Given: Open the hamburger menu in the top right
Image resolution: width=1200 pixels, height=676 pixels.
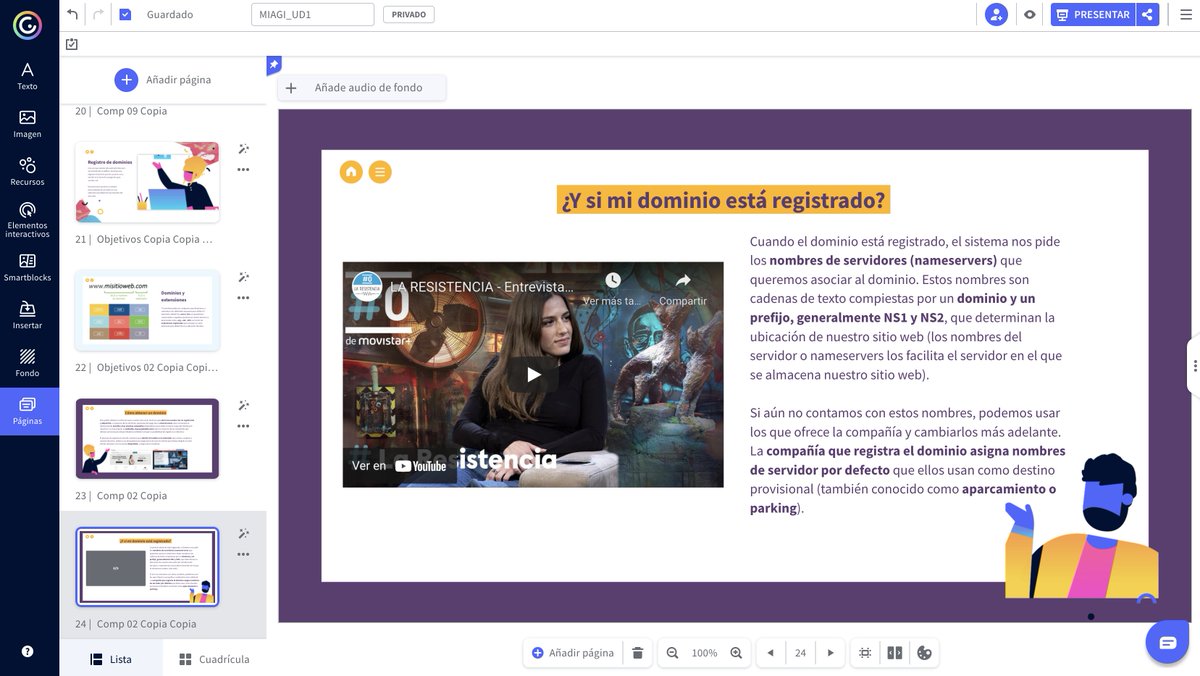Looking at the screenshot, I should point(1185,14).
